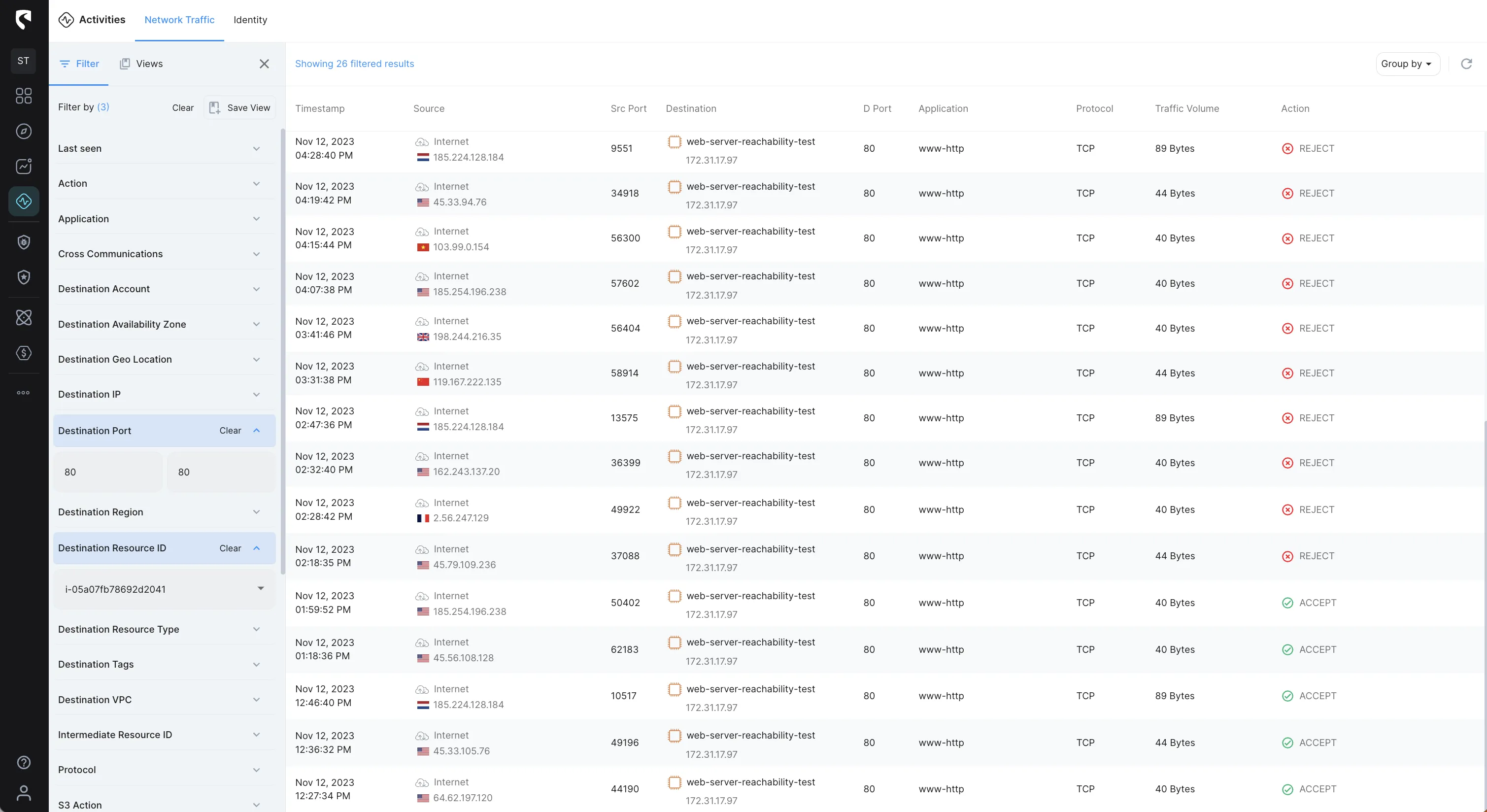
Task: Open the dashboard grid icon in sidebar
Action: click(24, 96)
